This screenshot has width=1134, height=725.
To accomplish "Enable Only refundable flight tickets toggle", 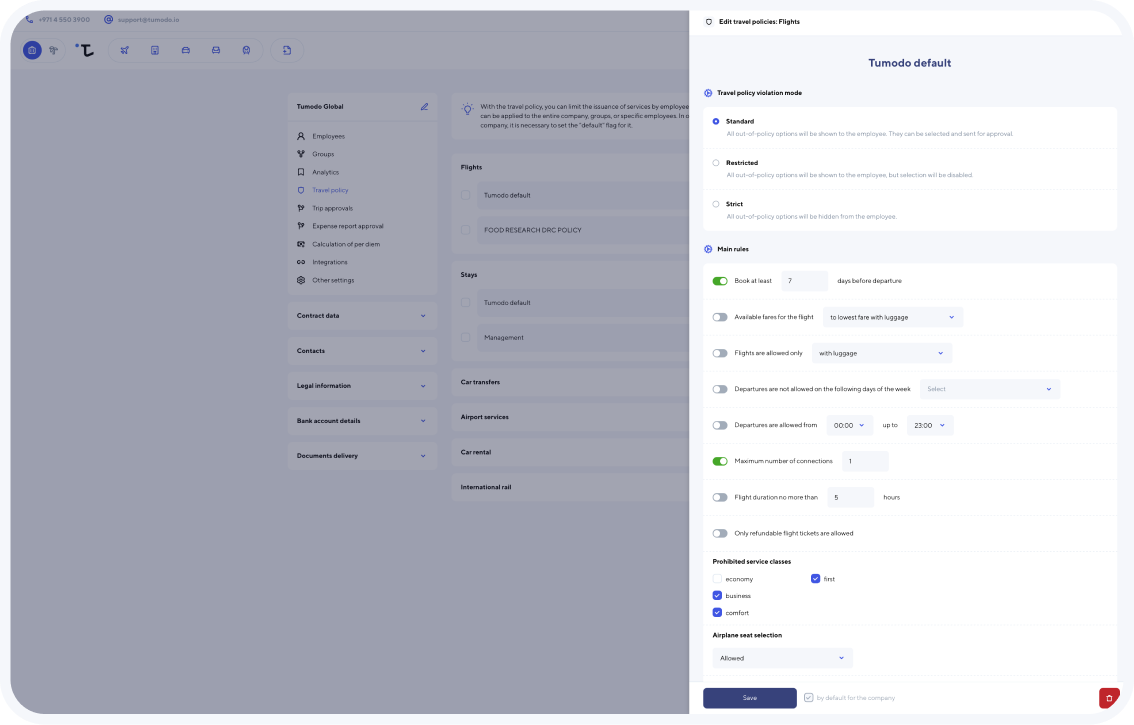I will tap(720, 533).
